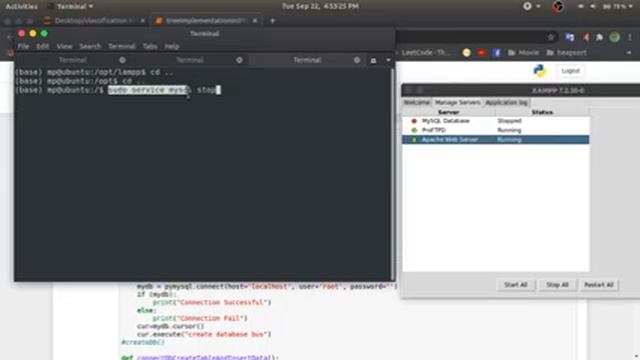
Task: Open the Facebook bookmark icon
Action: 496,53
